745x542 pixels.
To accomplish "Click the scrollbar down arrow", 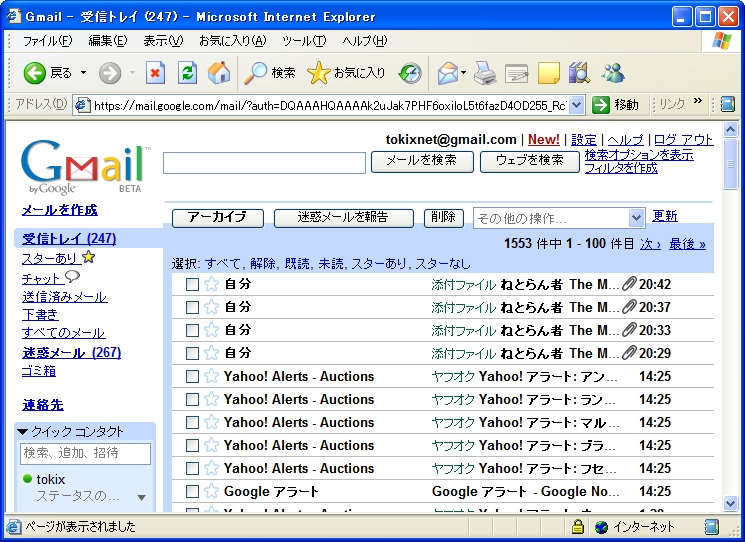I will coord(730,503).
